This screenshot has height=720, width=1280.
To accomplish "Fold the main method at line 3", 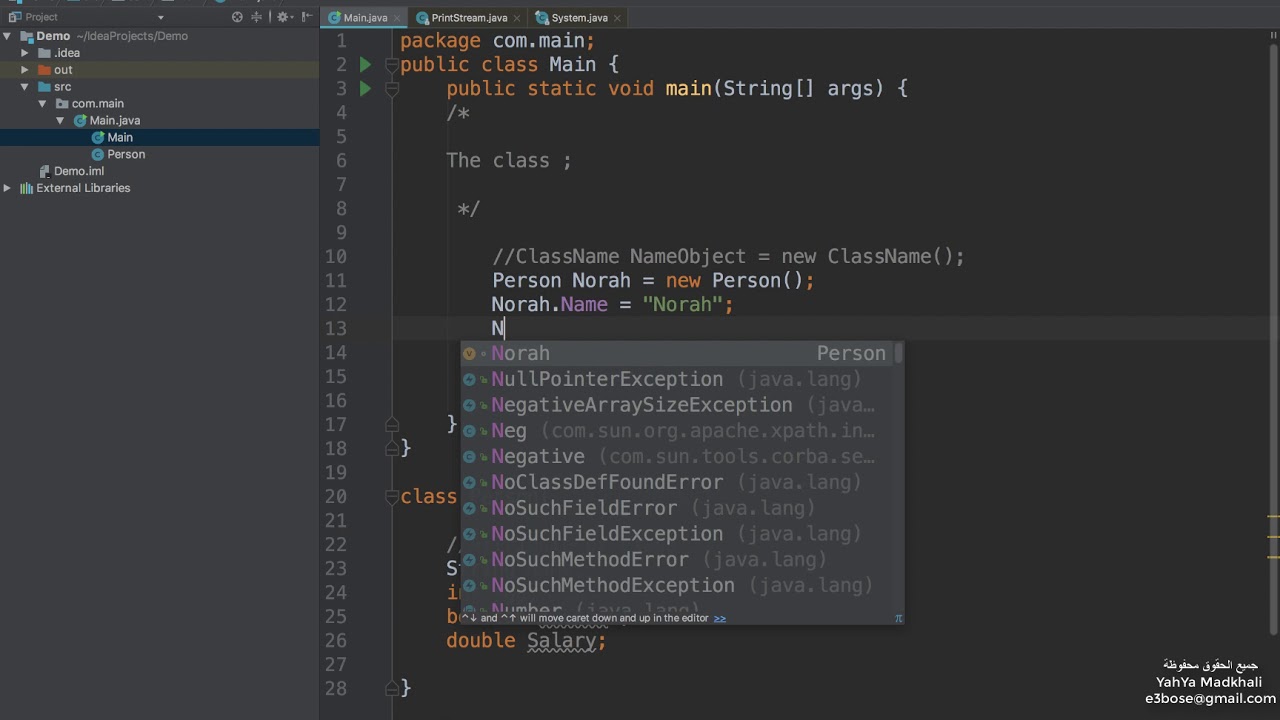I will coord(392,89).
